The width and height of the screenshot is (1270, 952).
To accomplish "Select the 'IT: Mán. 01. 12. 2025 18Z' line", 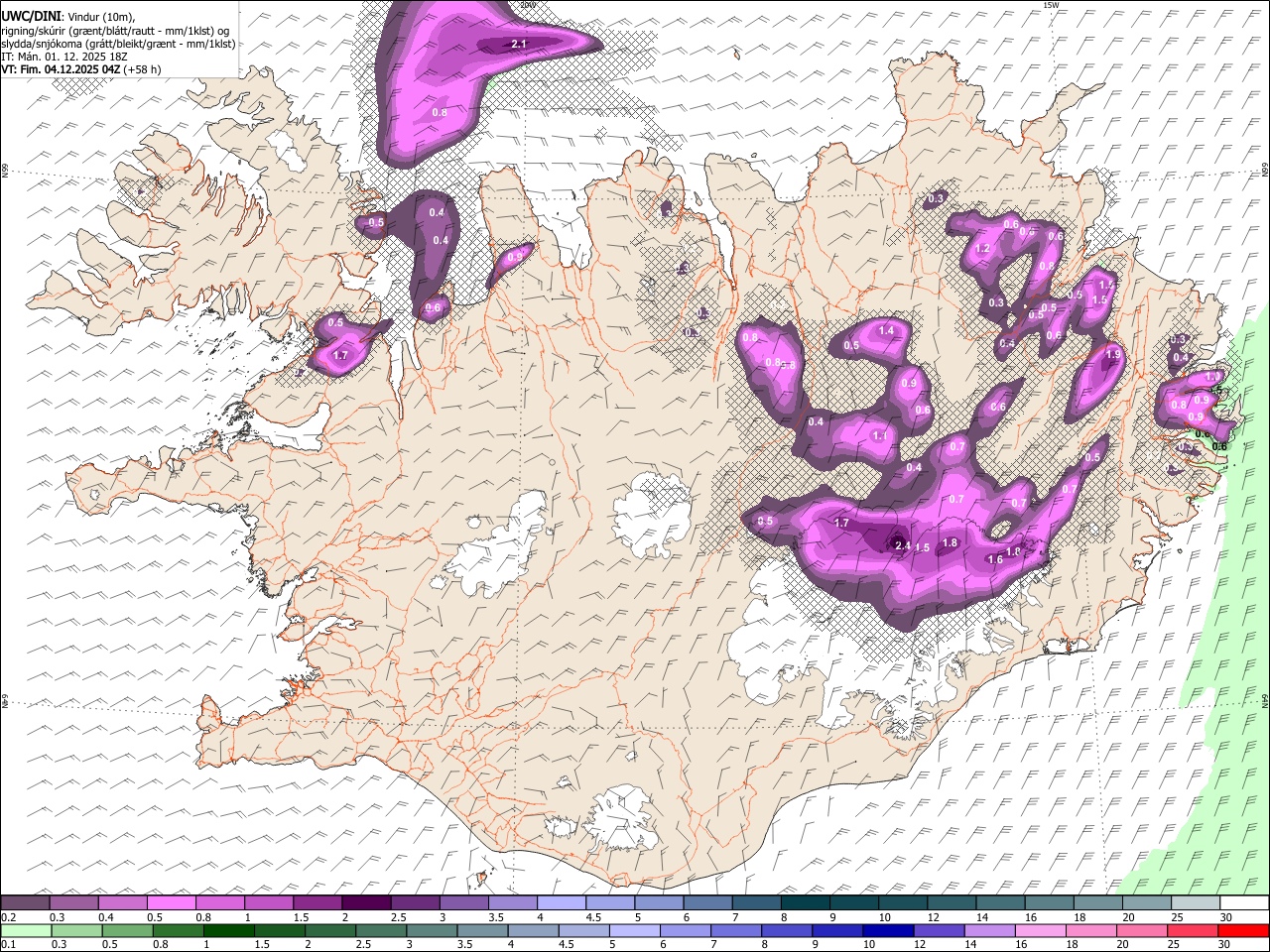I will point(64,57).
